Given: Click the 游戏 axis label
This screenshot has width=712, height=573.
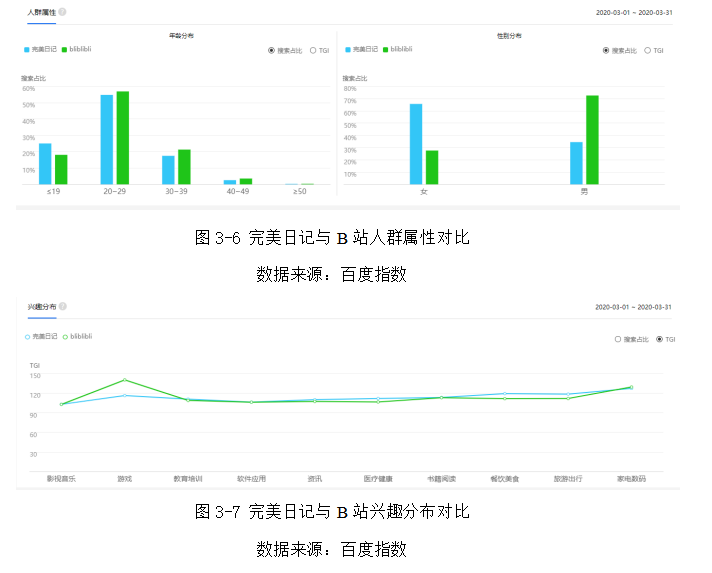Looking at the screenshot, I should (125, 479).
